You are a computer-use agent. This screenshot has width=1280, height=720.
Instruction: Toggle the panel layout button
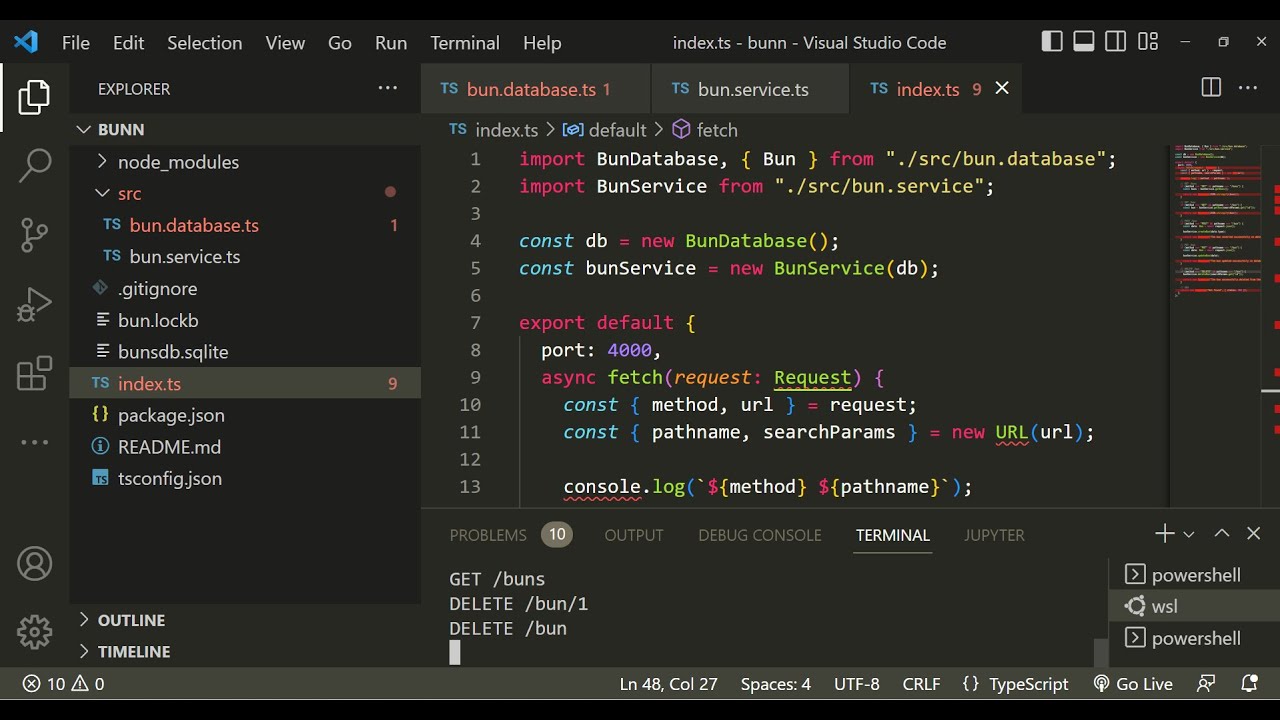point(1084,42)
